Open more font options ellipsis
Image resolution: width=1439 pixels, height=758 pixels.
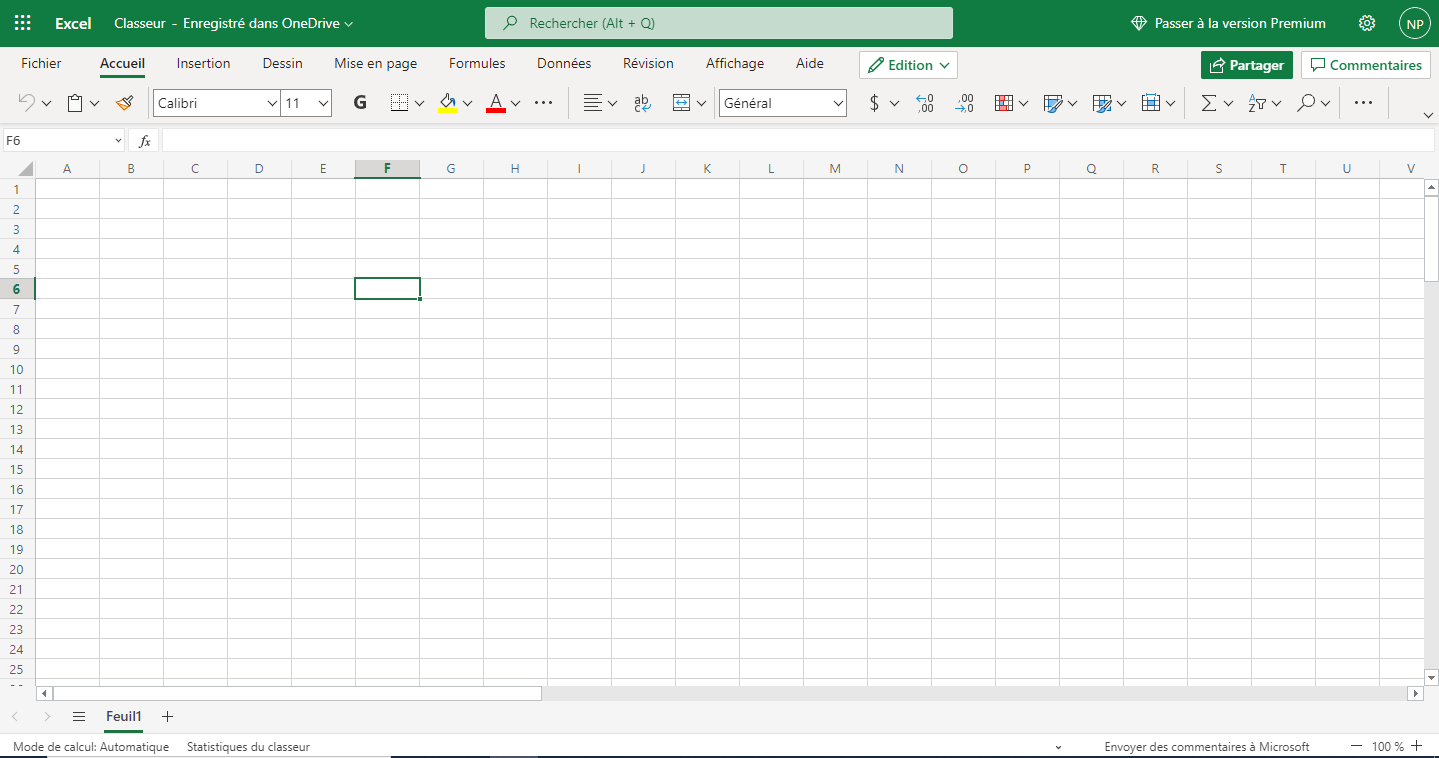click(543, 103)
